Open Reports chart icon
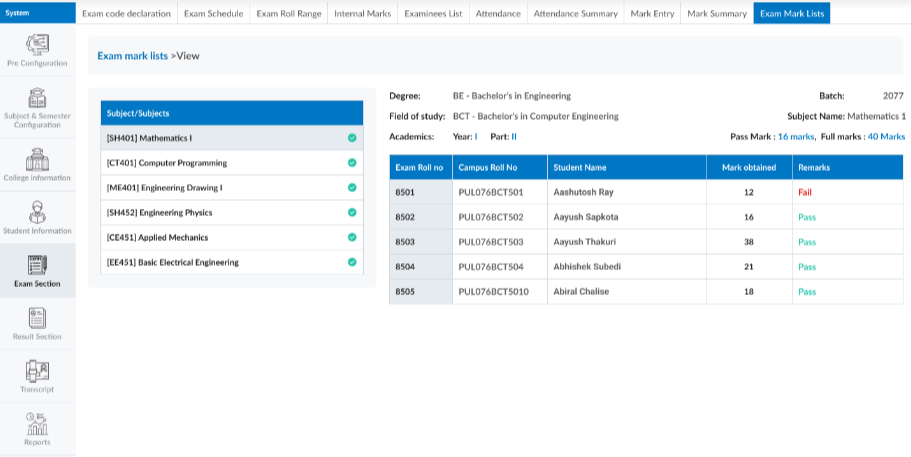911x457 pixels. click(37, 424)
